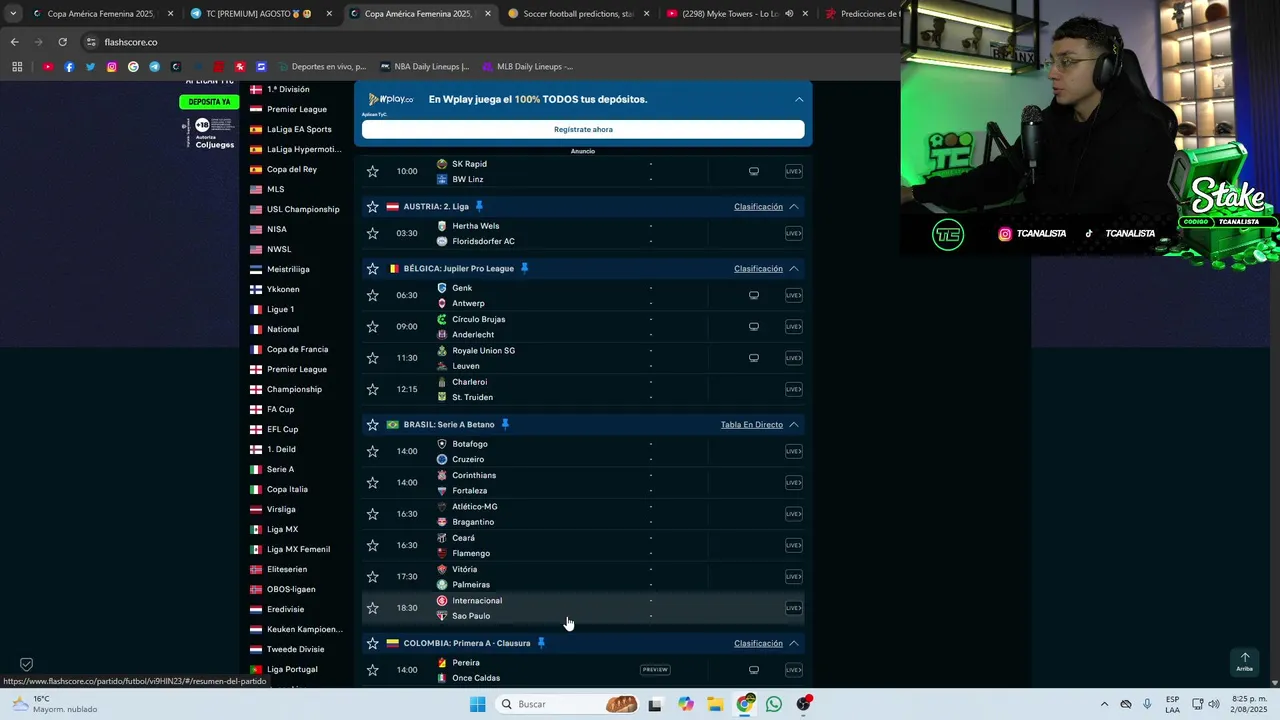
Task: Collapse the COLOMBIA Primera A Clausura section
Action: [793, 643]
